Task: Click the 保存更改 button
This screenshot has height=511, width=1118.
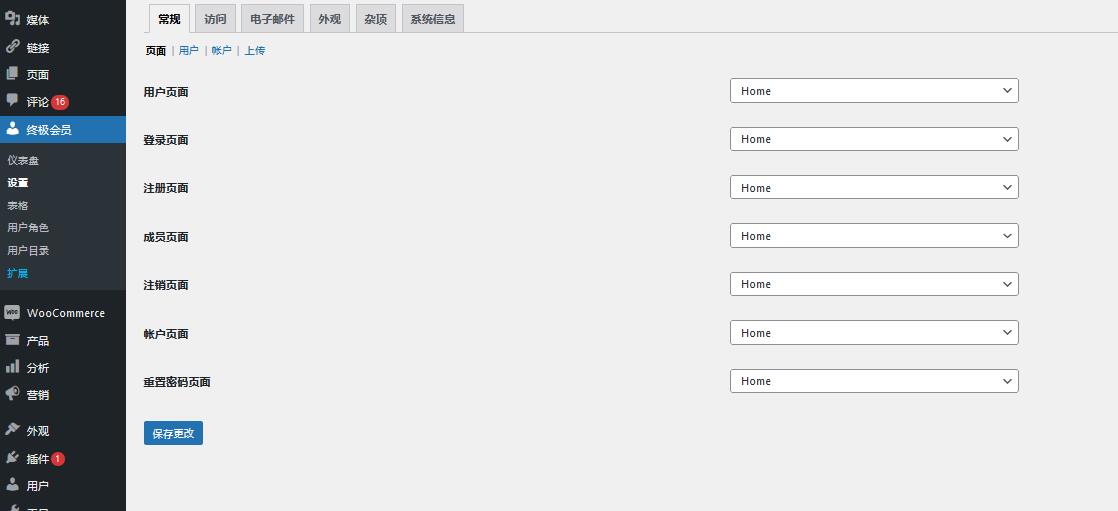Action: tap(173, 433)
